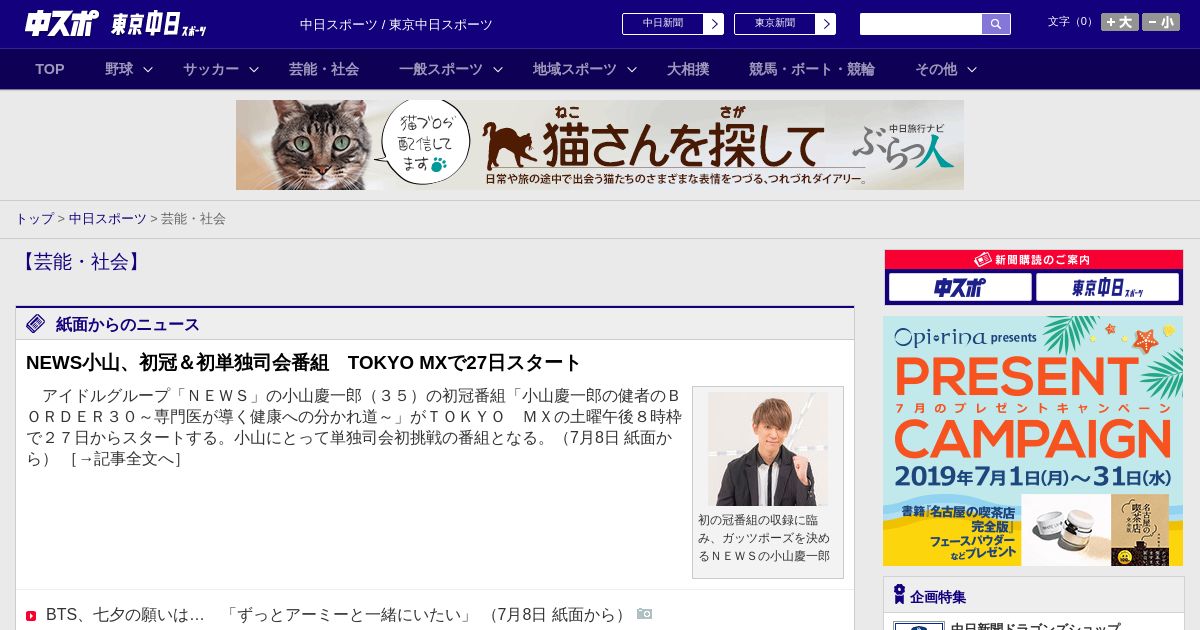This screenshot has width=1200, height=630.
Task: Click the Tokyo Chunichi Sports header logo
Action: 159,24
